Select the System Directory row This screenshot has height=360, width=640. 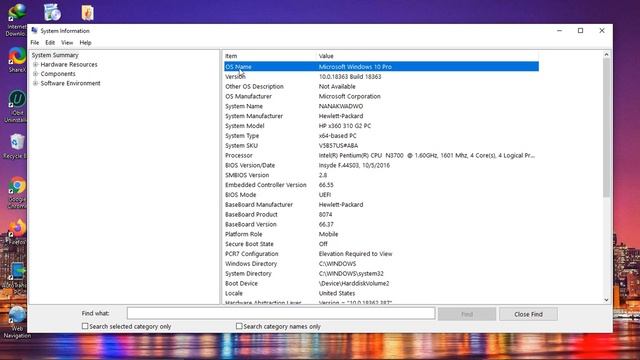(x=381, y=273)
